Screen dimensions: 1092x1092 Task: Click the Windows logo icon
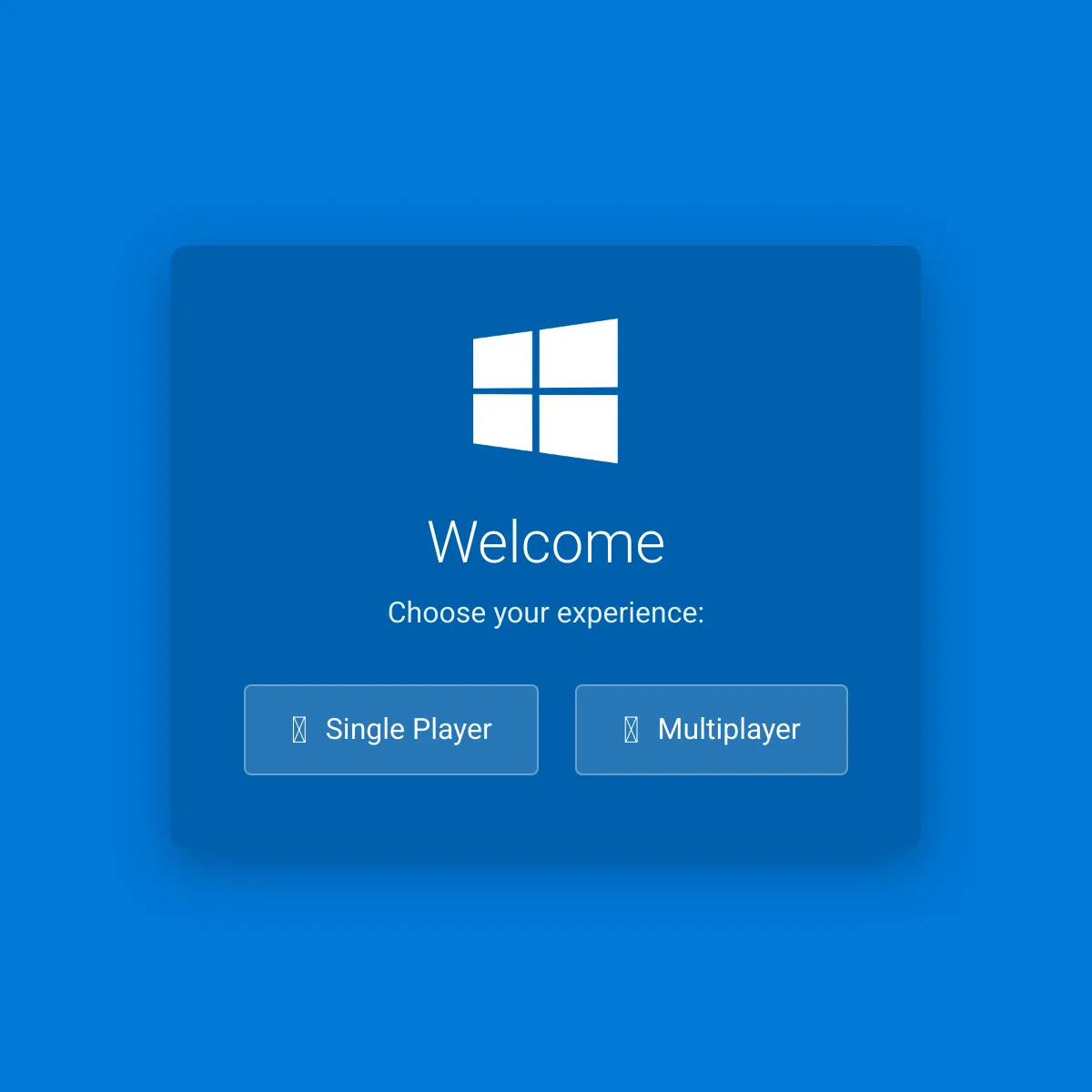tap(546, 391)
